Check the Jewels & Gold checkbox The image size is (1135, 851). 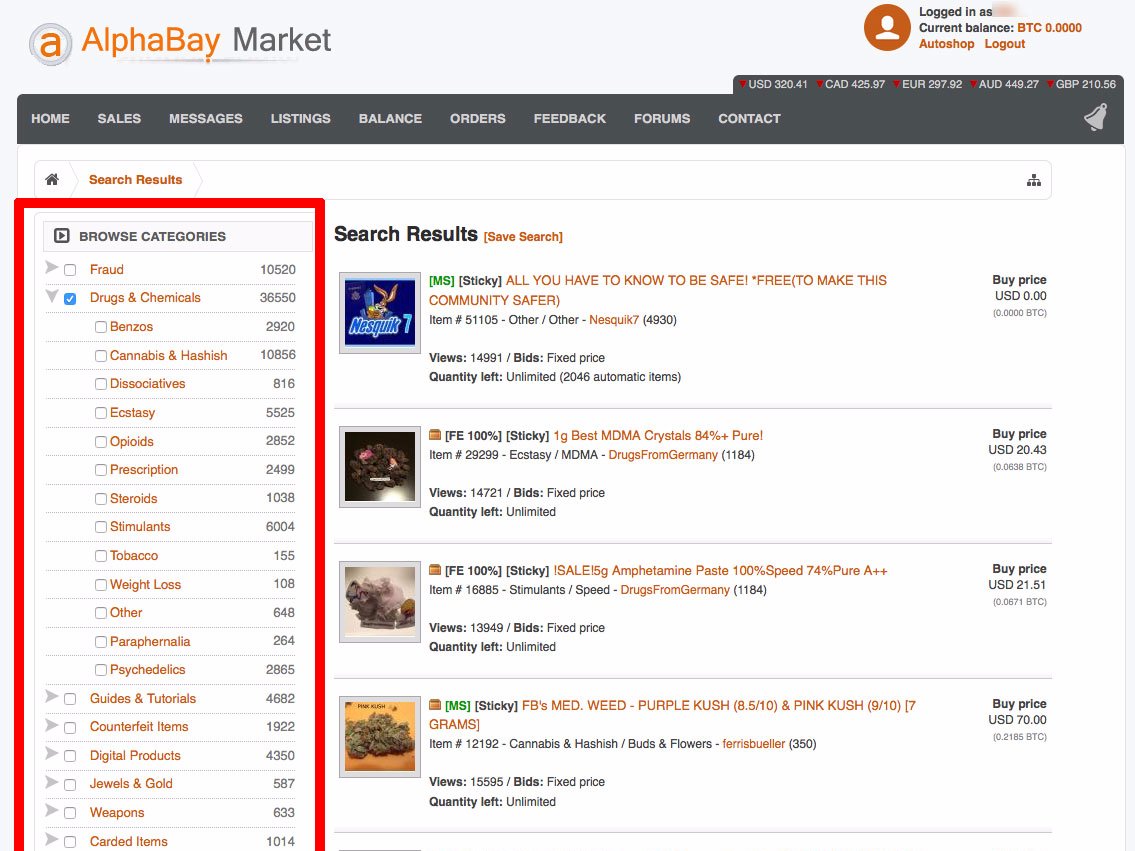pos(70,784)
